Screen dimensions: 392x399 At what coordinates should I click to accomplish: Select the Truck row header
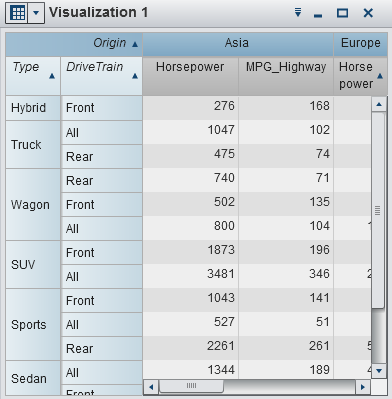click(33, 144)
